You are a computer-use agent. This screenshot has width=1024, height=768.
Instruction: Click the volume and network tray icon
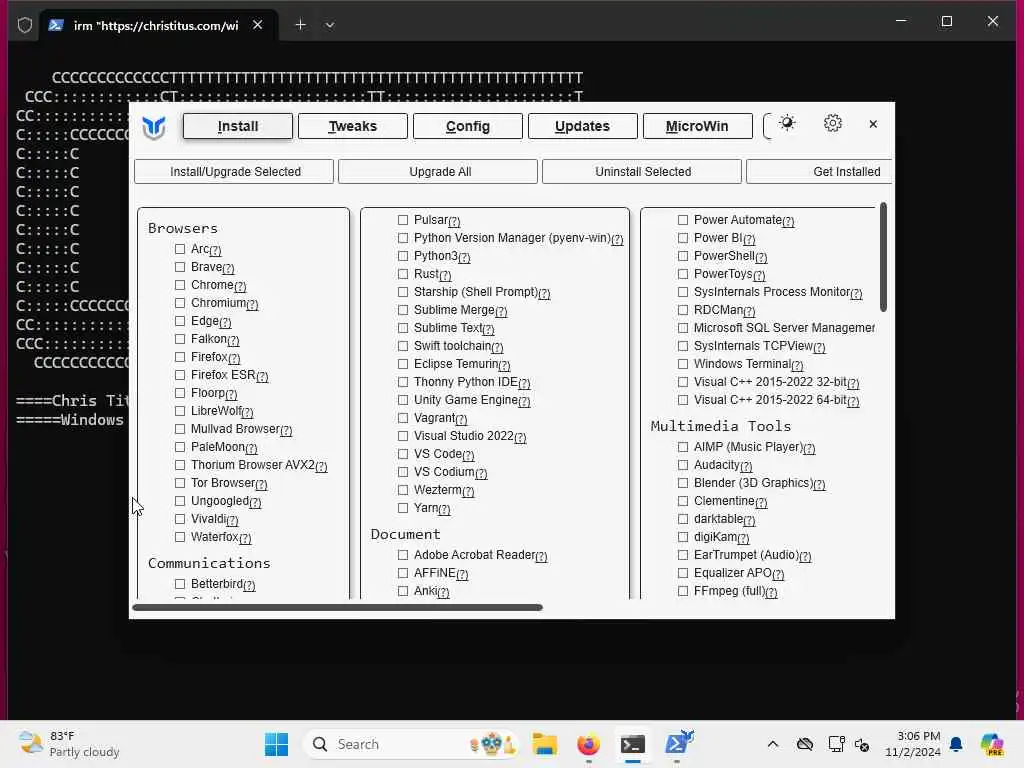click(x=862, y=744)
